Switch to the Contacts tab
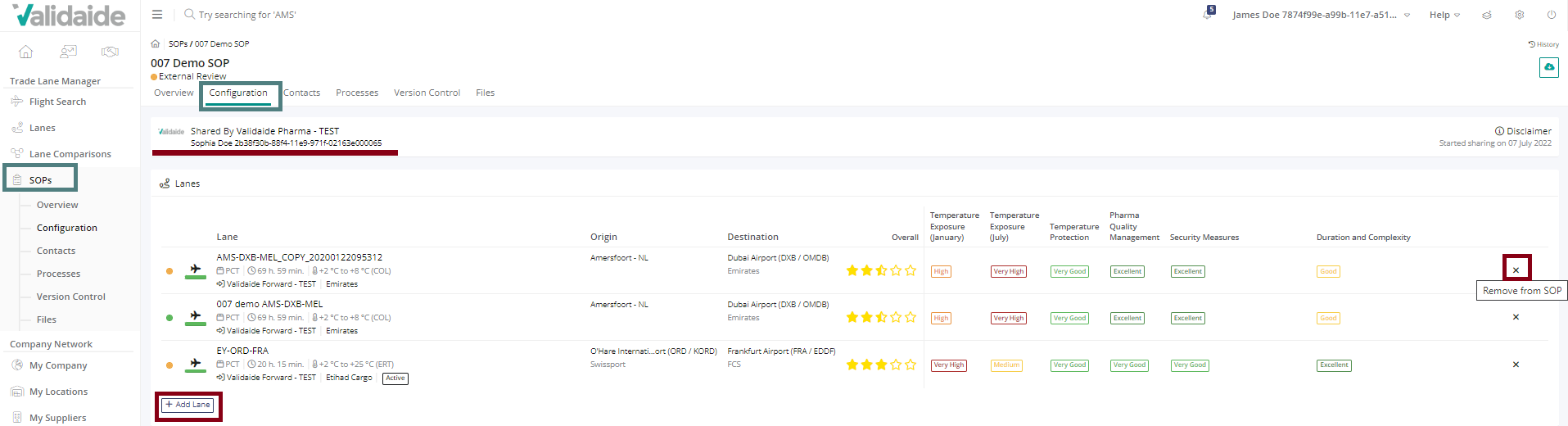The height and width of the screenshot is (426, 1568). pos(301,93)
